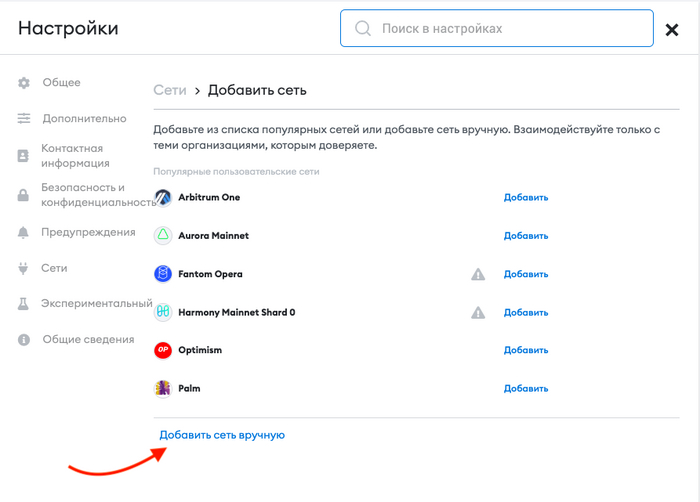Click the Harmony Mainnet Shard 0 logo

tap(163, 312)
